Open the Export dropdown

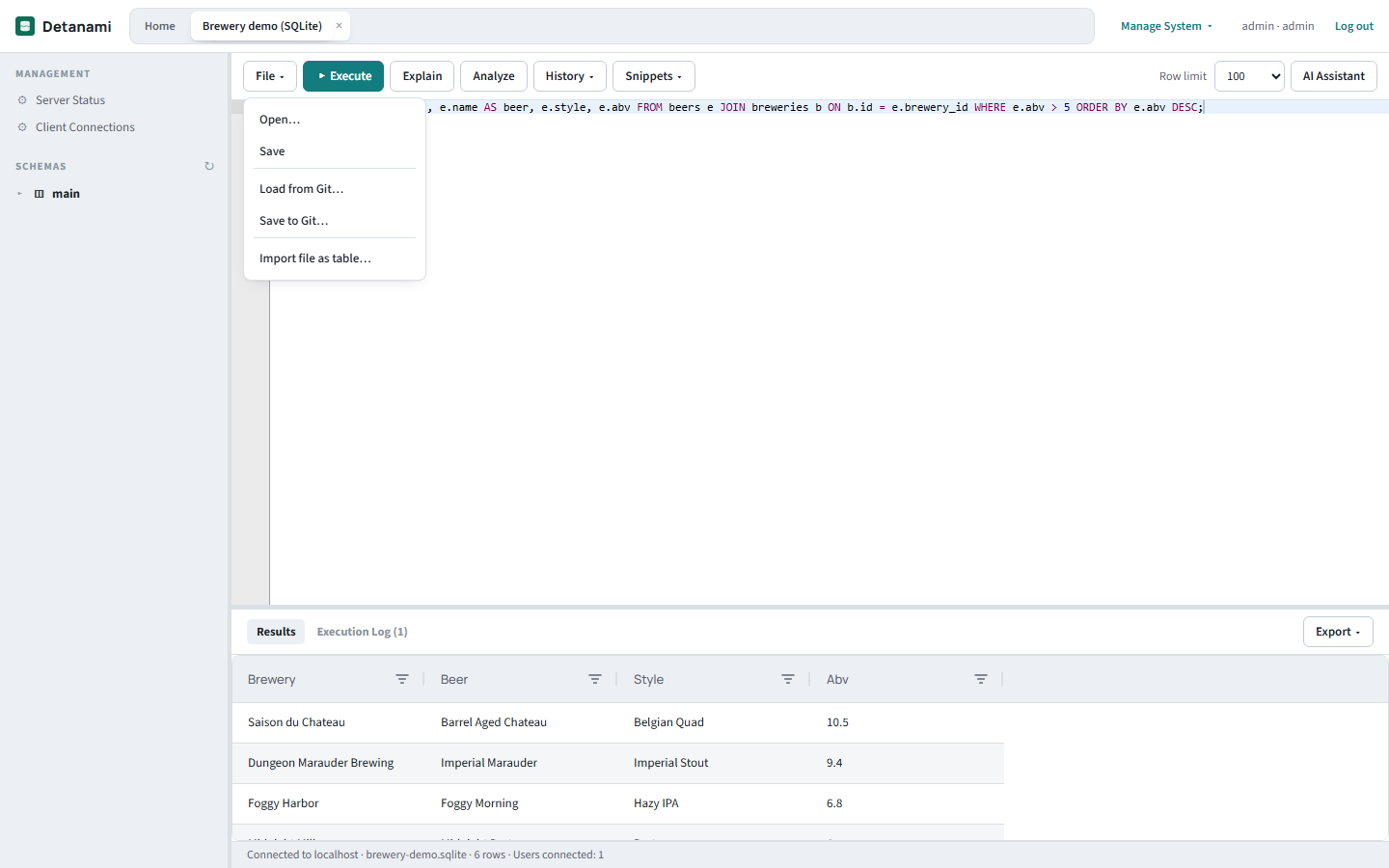pos(1338,632)
